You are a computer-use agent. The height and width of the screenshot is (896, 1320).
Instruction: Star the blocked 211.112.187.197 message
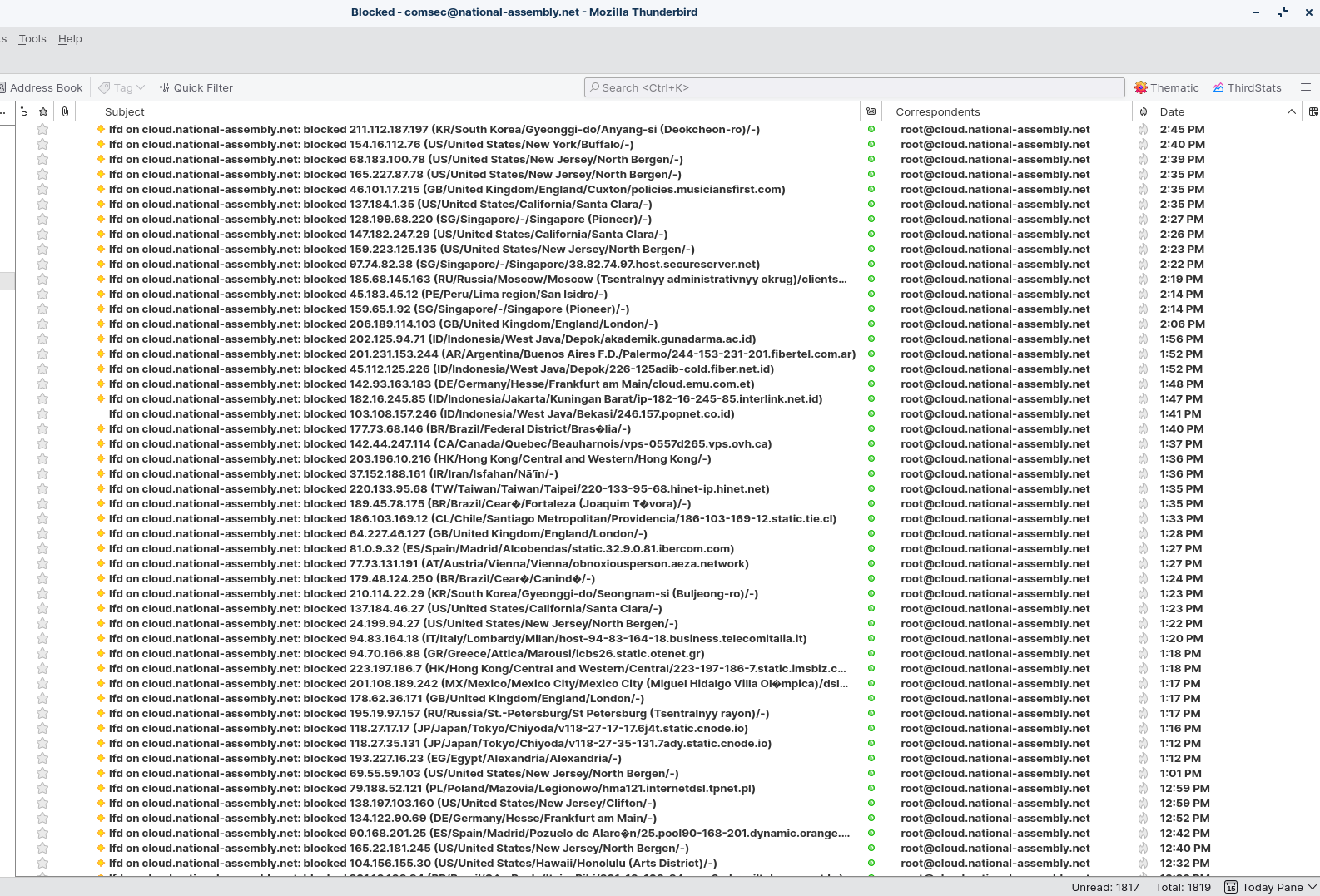(x=42, y=130)
